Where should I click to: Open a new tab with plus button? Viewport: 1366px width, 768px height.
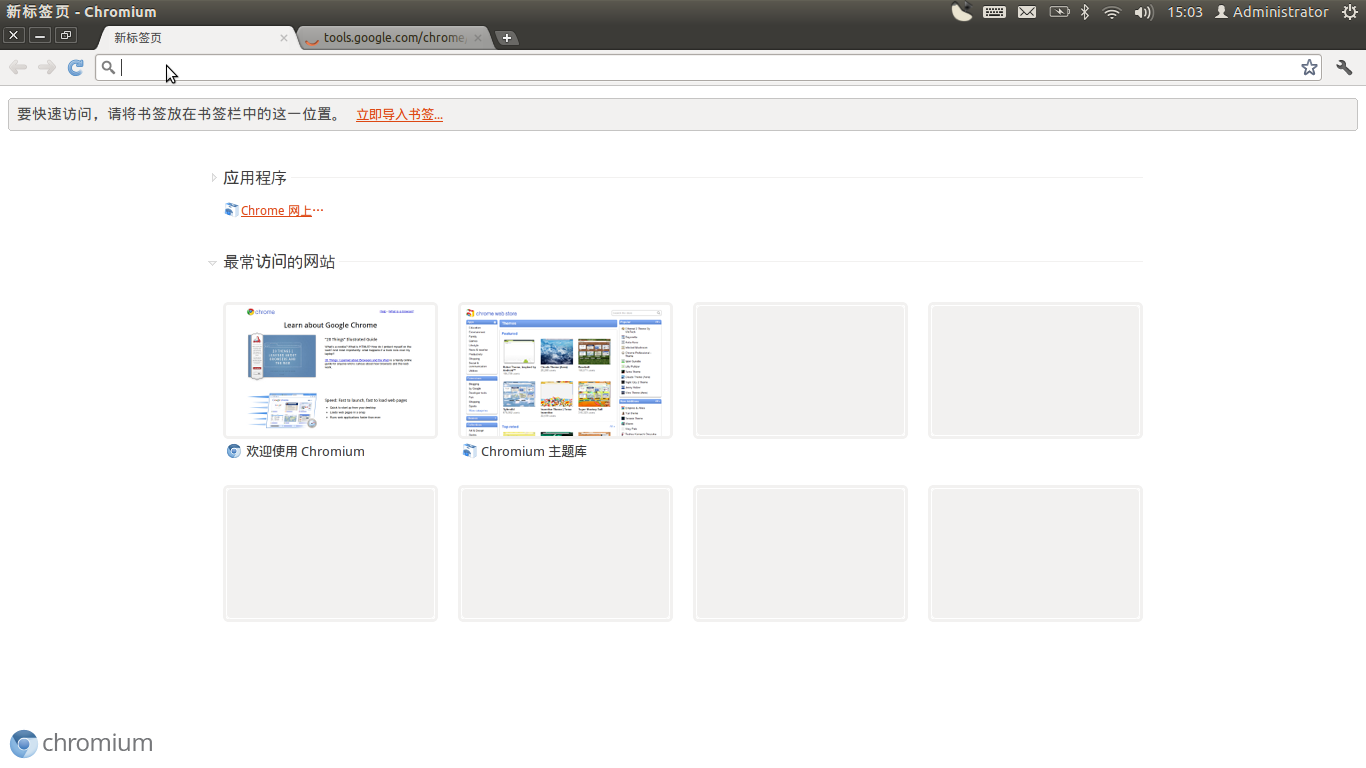[507, 38]
